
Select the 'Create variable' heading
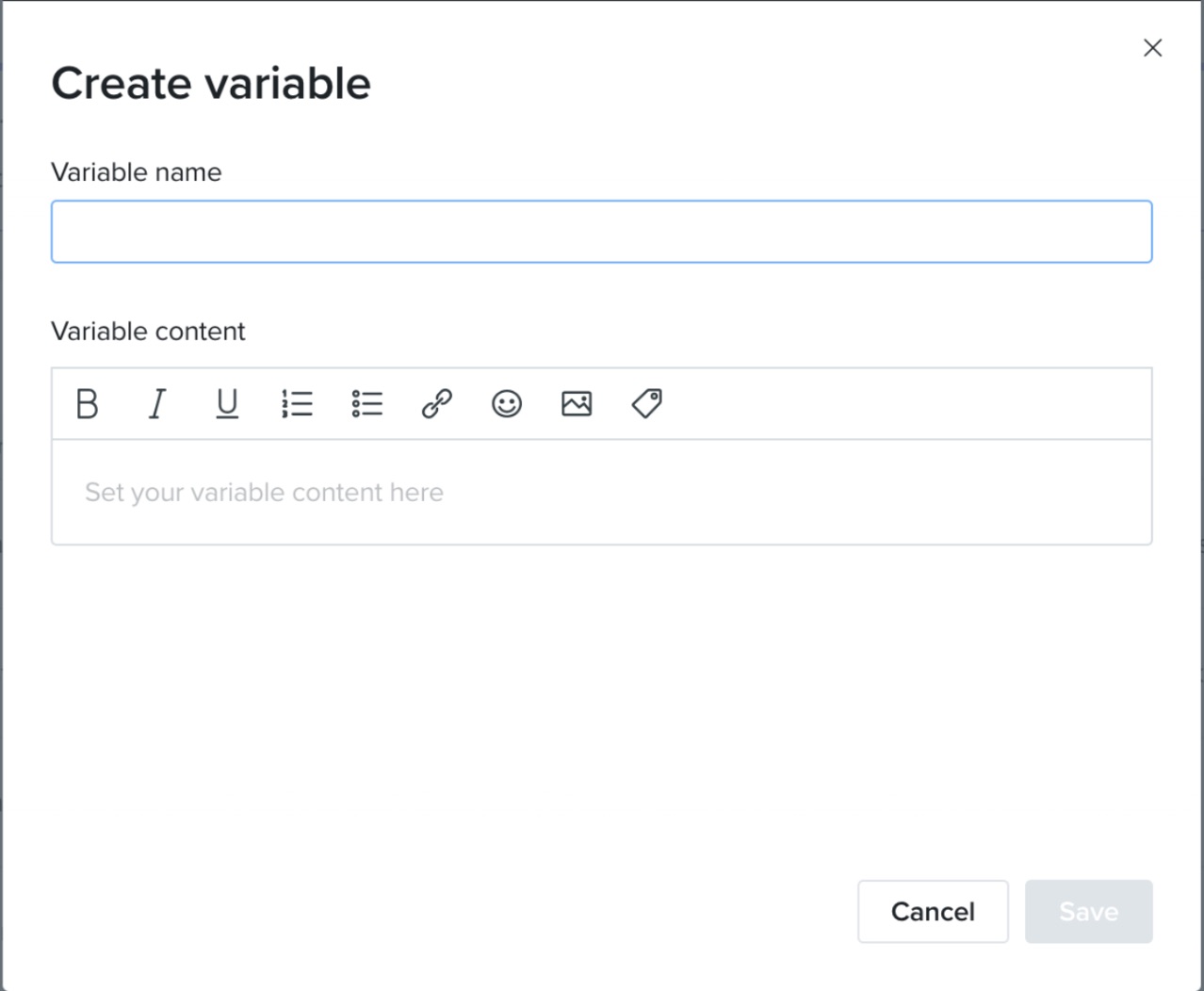coord(211,83)
